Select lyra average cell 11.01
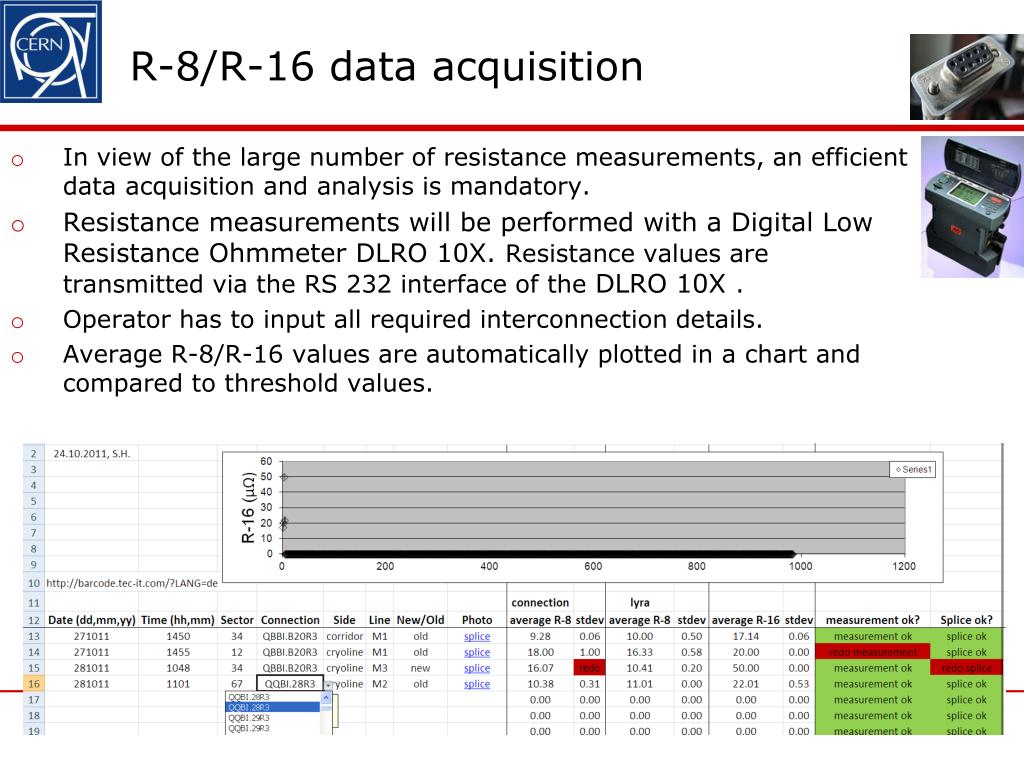1024x768 pixels. (x=639, y=684)
